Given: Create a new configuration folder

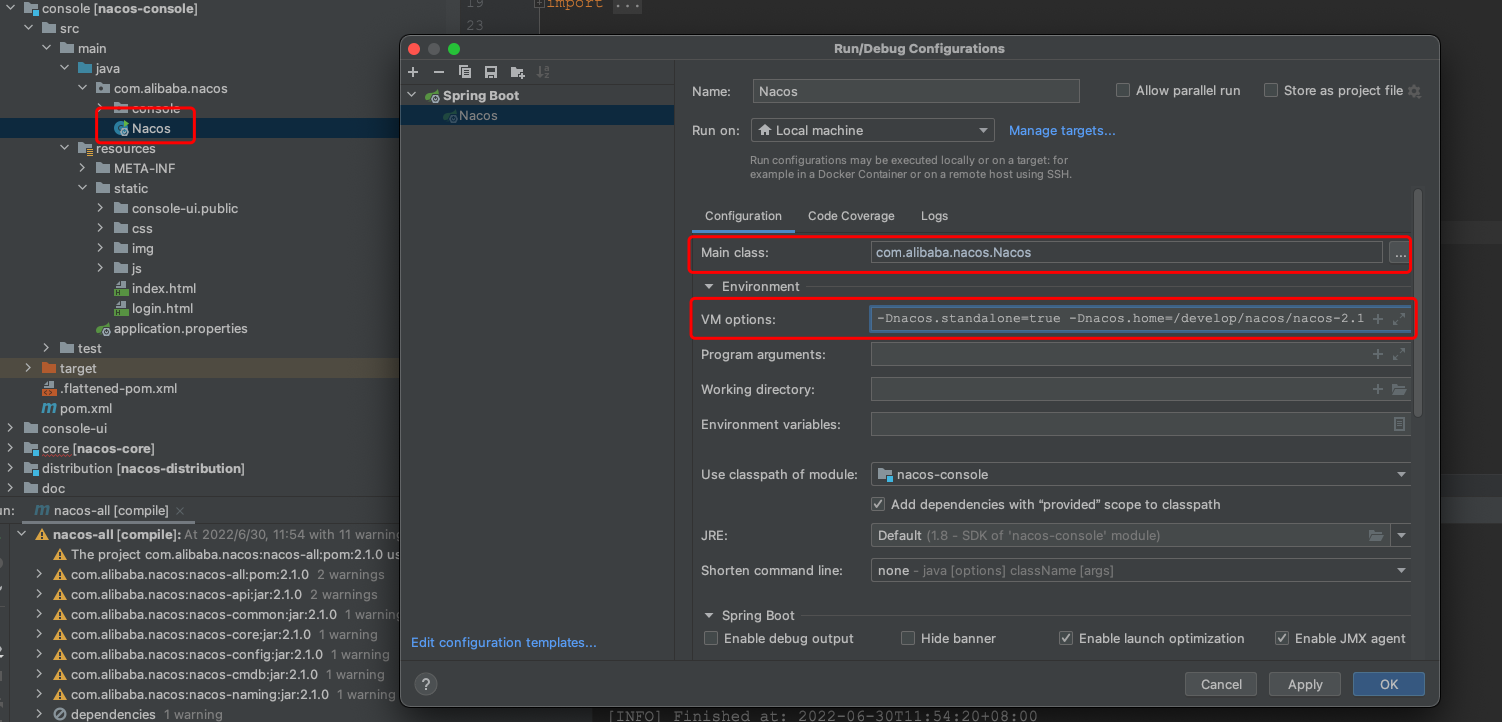Looking at the screenshot, I should (x=517, y=72).
